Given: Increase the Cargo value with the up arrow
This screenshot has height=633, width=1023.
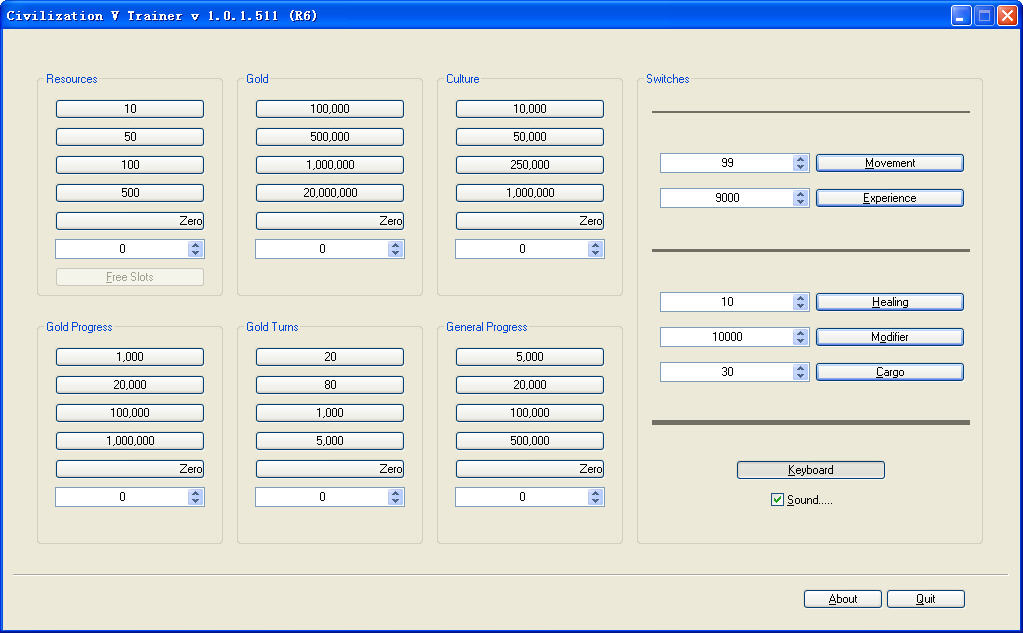Looking at the screenshot, I should tap(801, 368).
